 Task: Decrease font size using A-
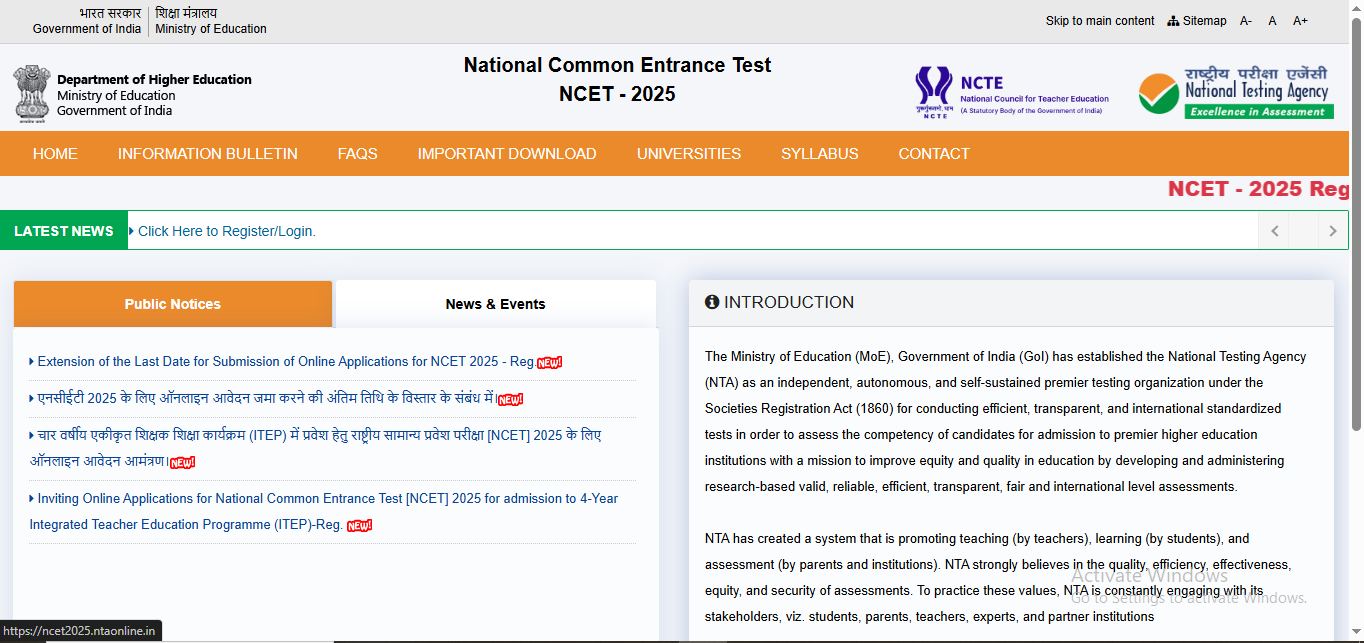1245,20
